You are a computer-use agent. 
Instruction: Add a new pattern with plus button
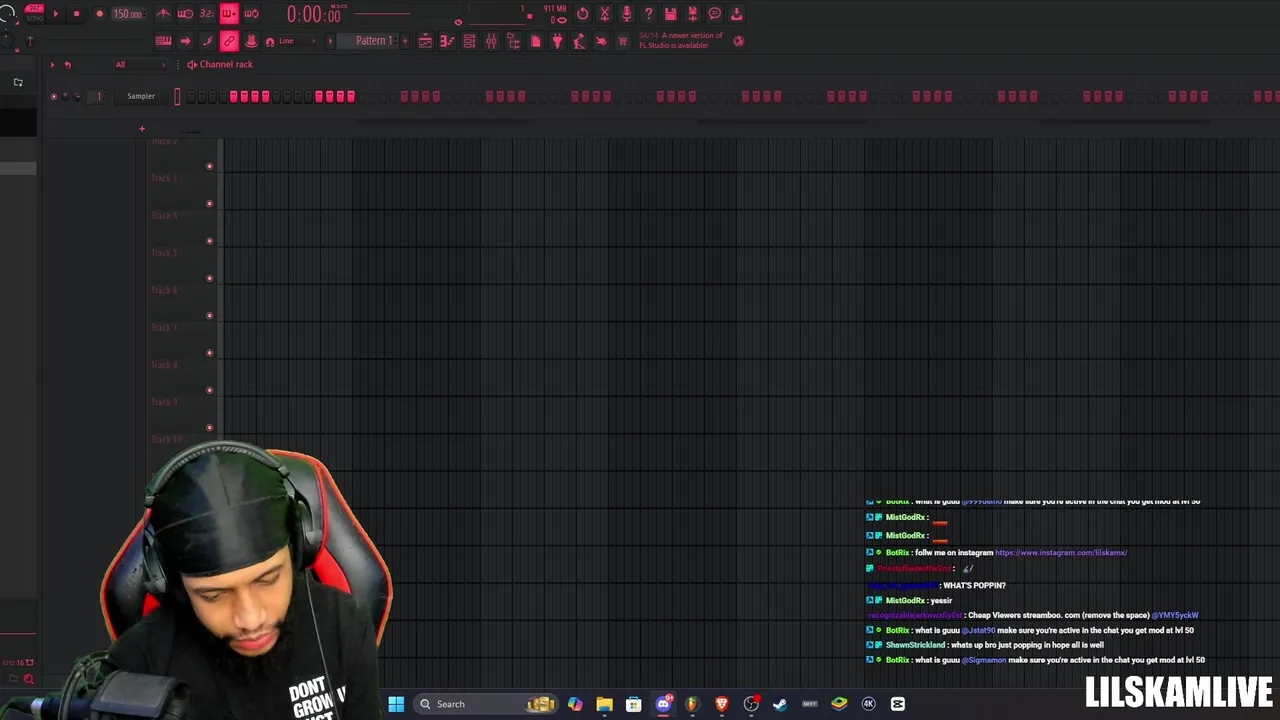406,41
